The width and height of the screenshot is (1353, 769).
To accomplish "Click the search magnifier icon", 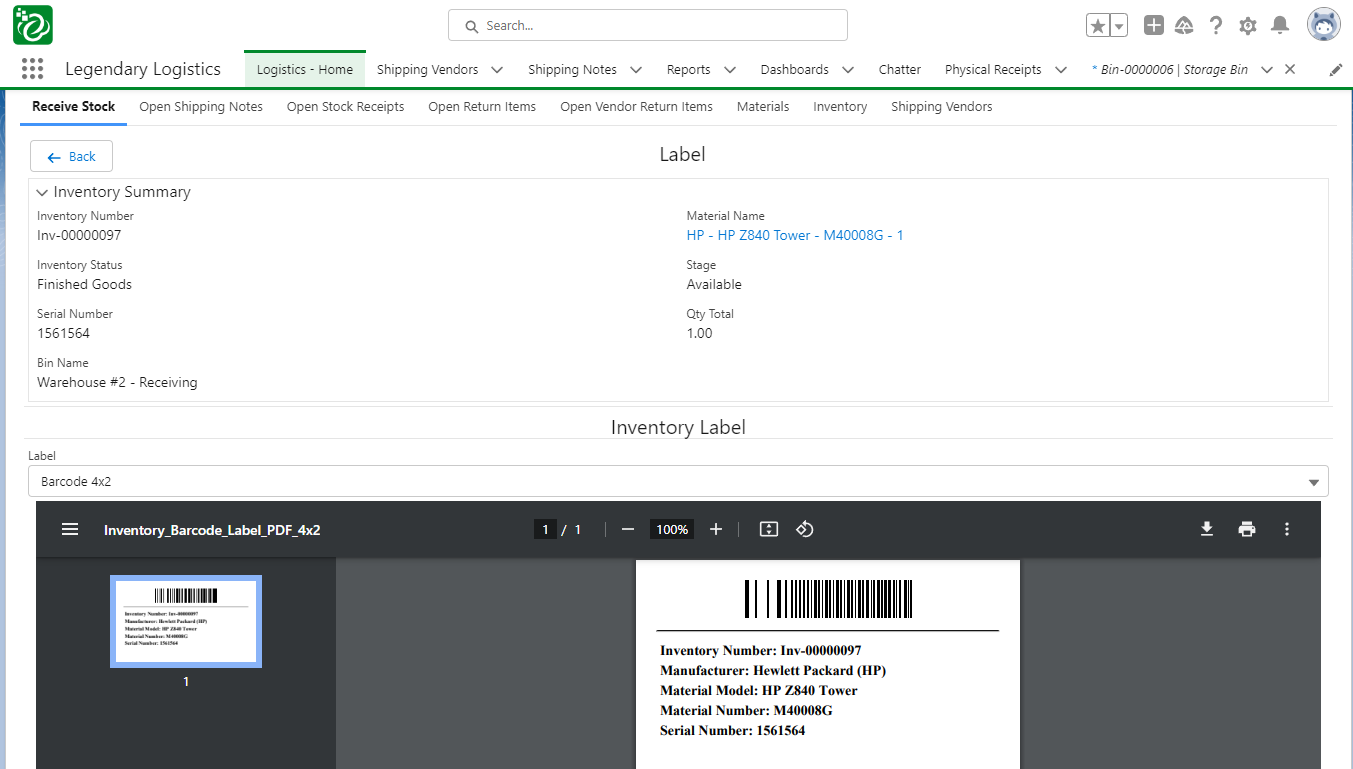I will 470,26.
